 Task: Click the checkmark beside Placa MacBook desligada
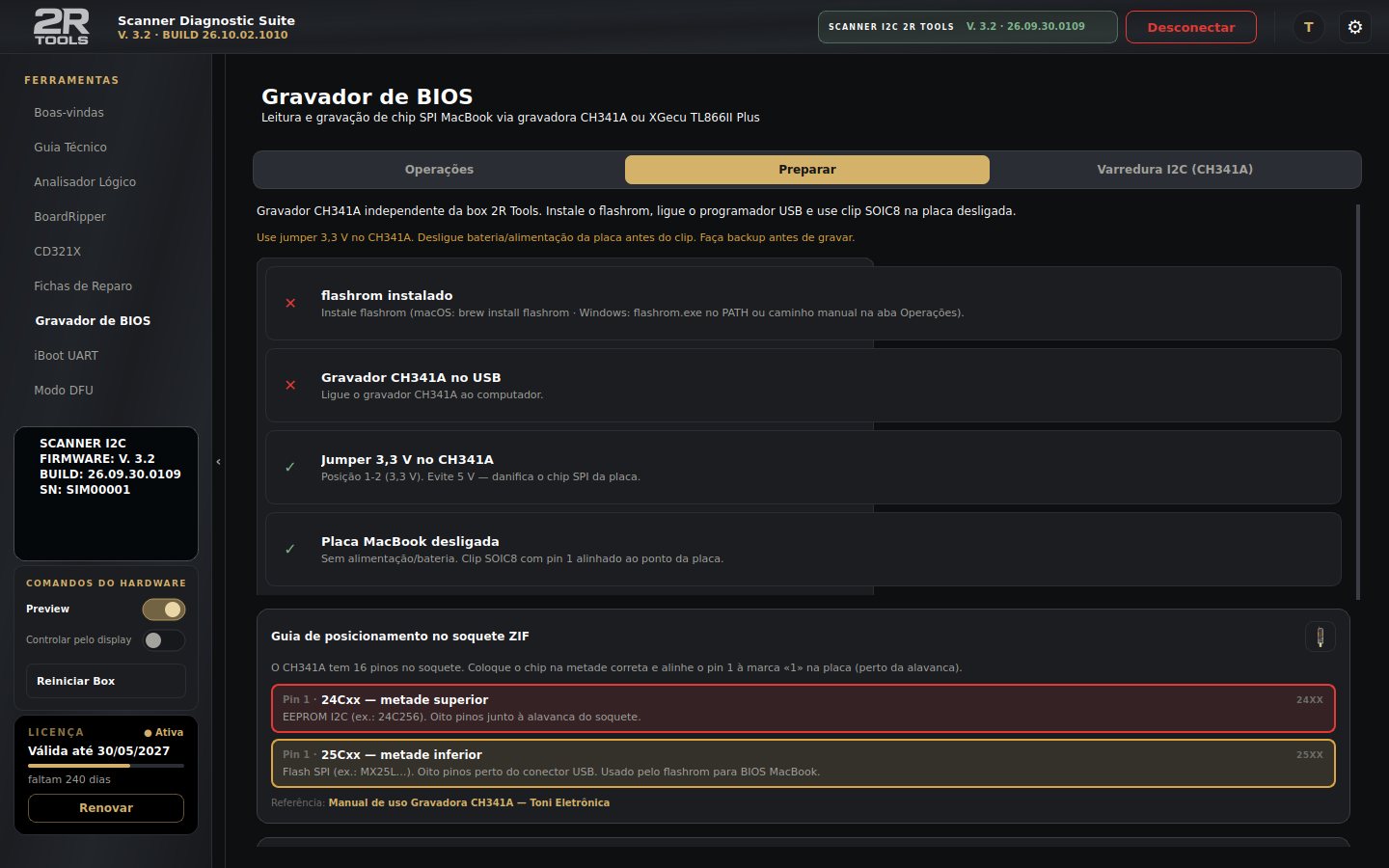tap(290, 549)
